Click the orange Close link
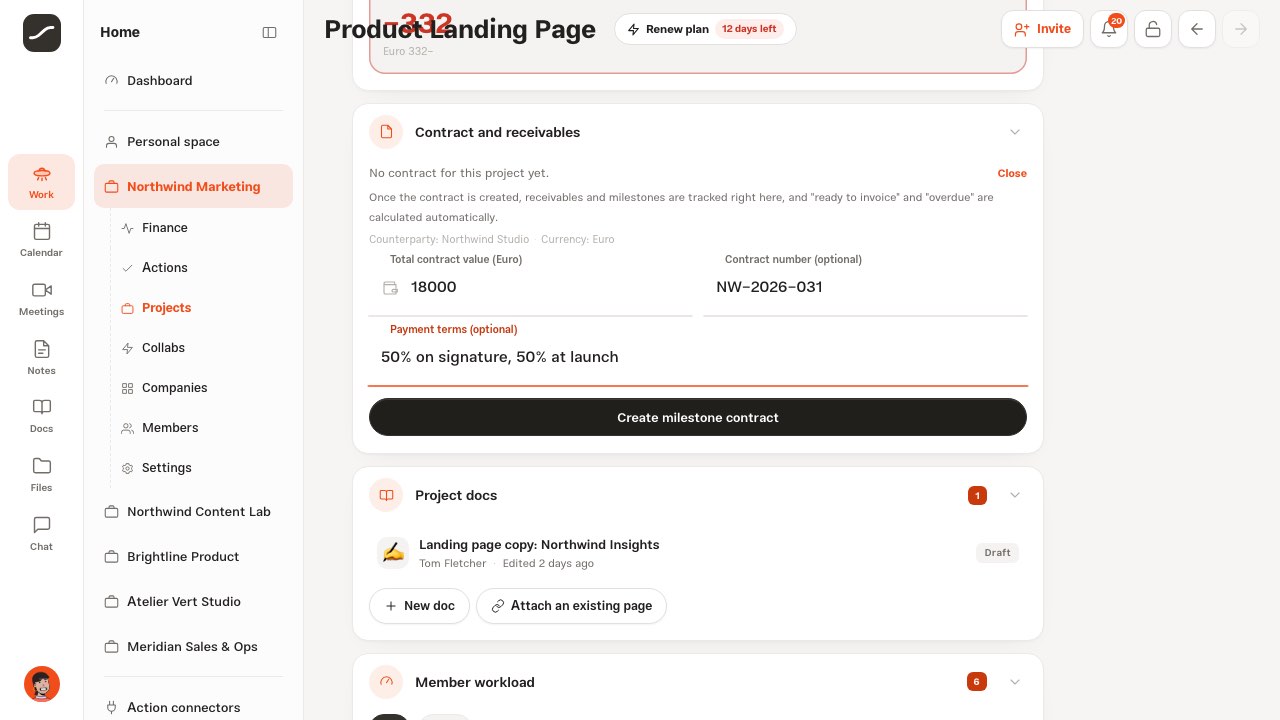The image size is (1280, 720). [1012, 173]
